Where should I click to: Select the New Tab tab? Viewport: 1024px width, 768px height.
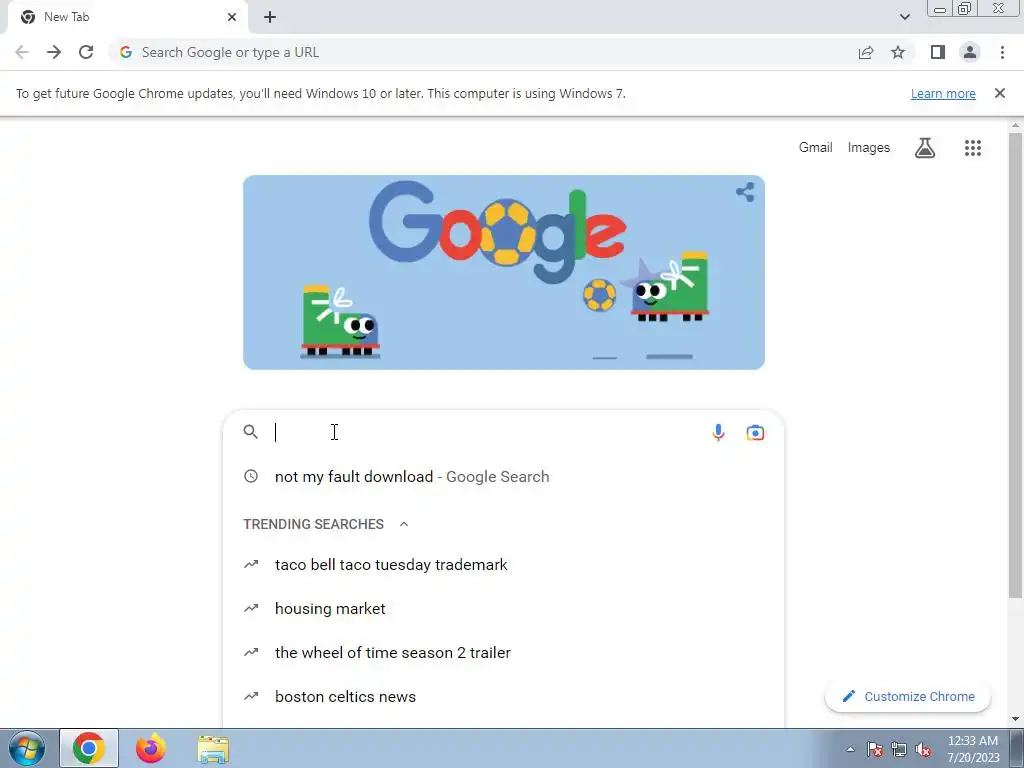127,18
